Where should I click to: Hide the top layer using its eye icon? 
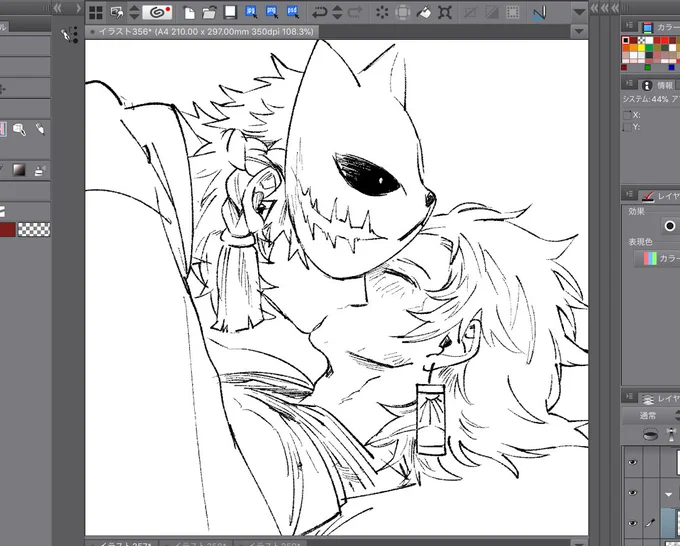point(633,462)
